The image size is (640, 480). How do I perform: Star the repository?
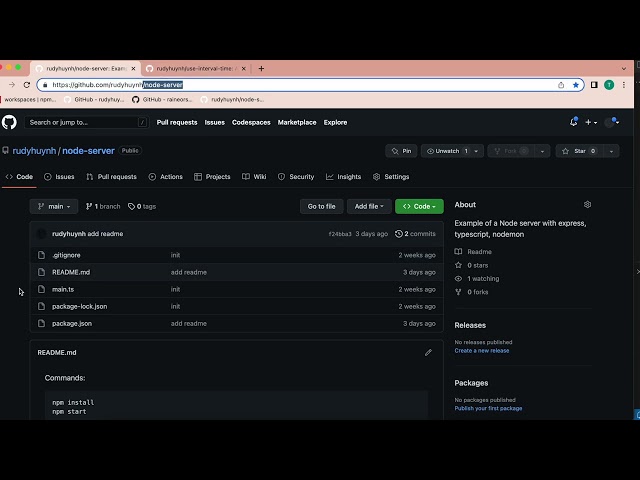pyautogui.click(x=580, y=151)
